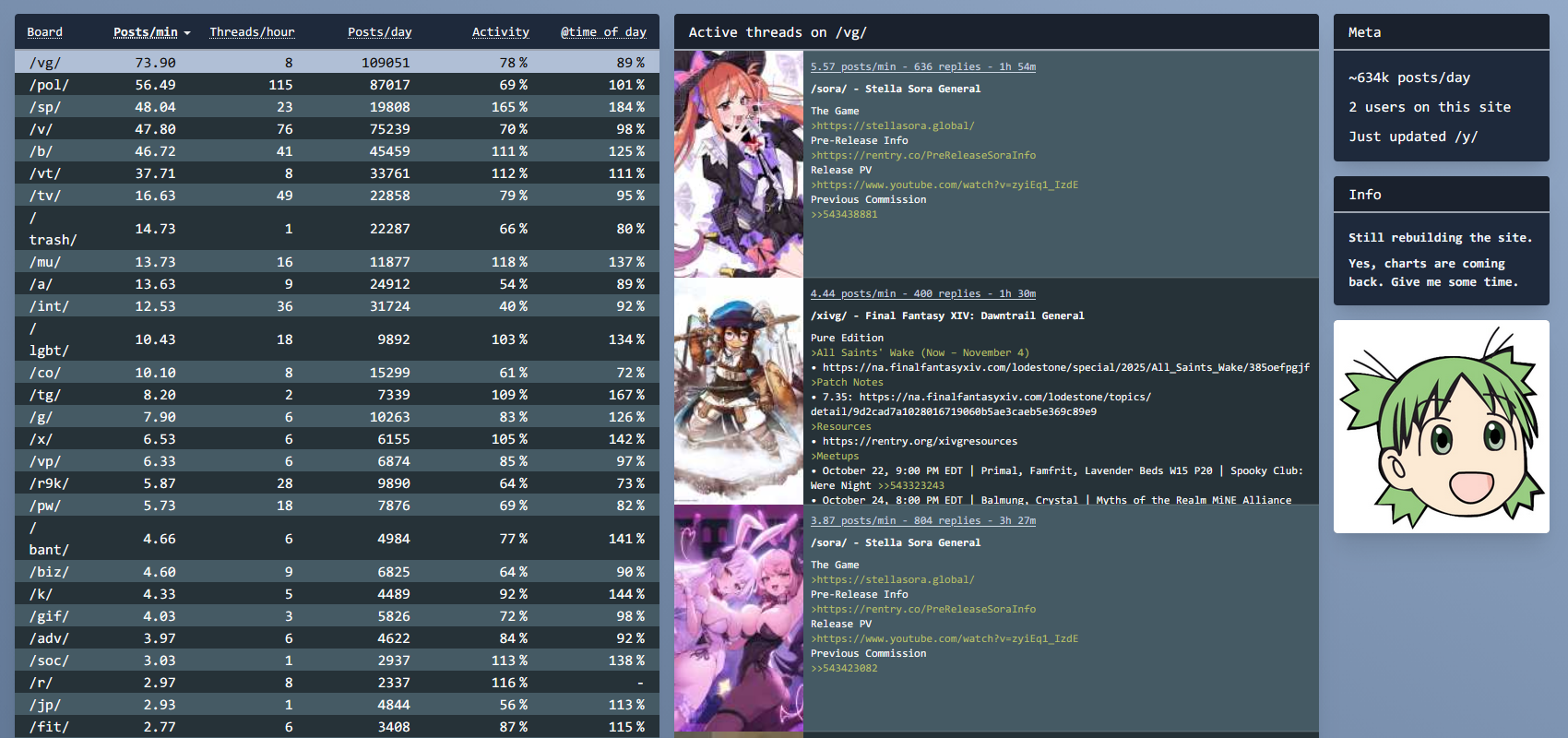Select the /int/ board row
This screenshot has height=738, width=1568.
pyautogui.click(x=337, y=306)
